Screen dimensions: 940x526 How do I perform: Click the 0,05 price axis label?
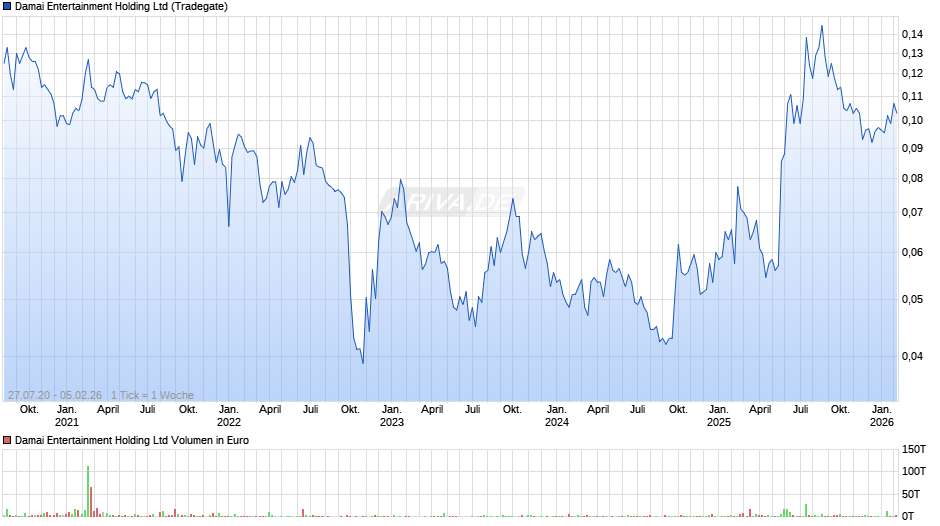tap(912, 299)
